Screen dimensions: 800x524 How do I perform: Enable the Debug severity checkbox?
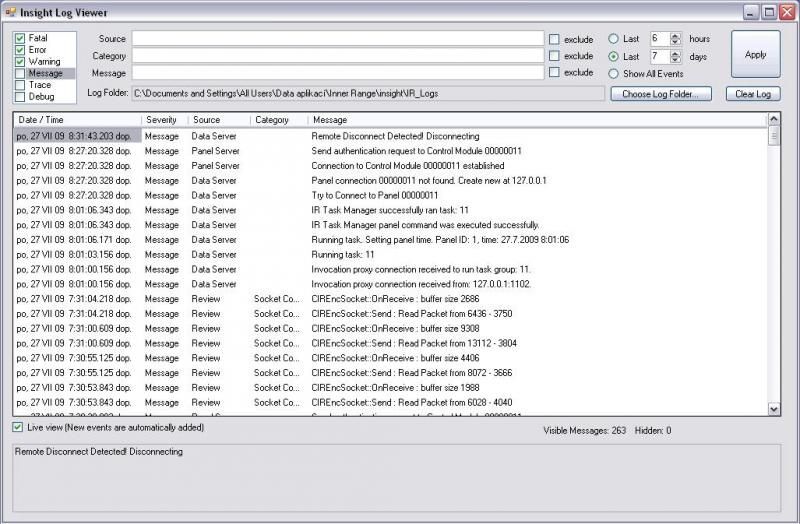(20, 98)
